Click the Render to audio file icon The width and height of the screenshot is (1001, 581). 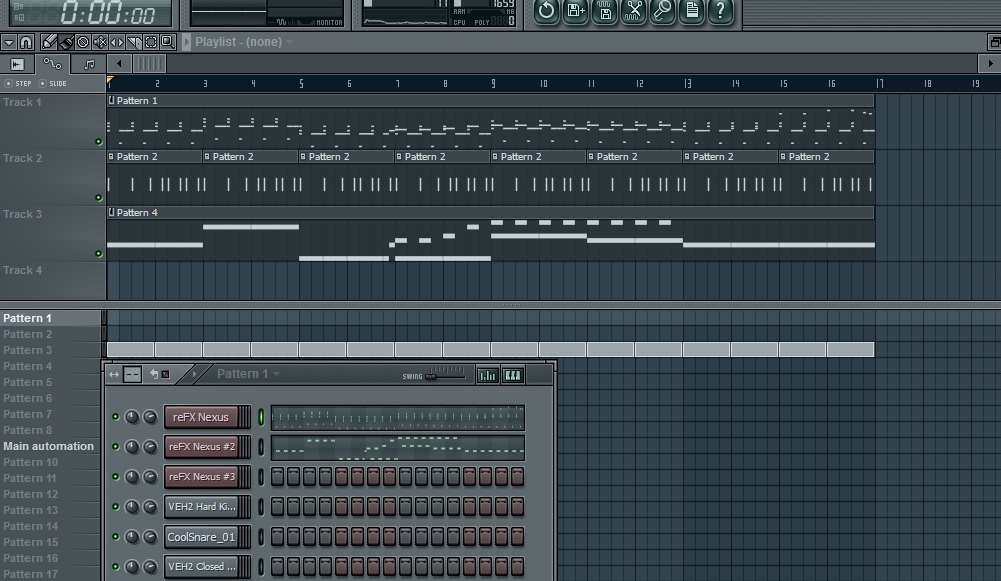pos(605,10)
